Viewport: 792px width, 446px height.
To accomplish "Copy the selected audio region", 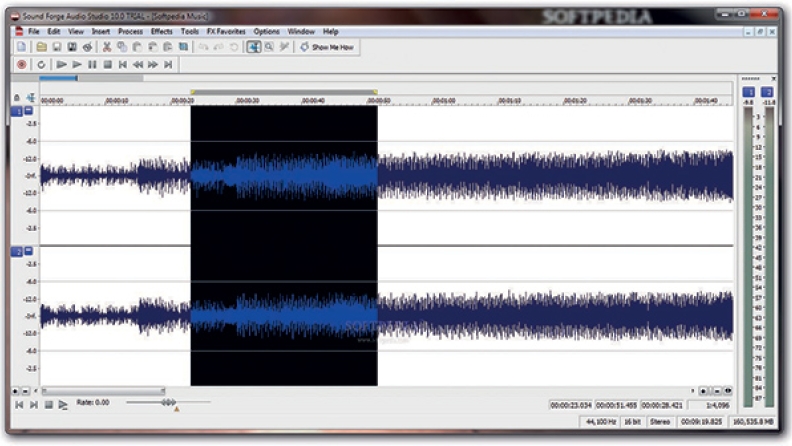I will point(122,47).
